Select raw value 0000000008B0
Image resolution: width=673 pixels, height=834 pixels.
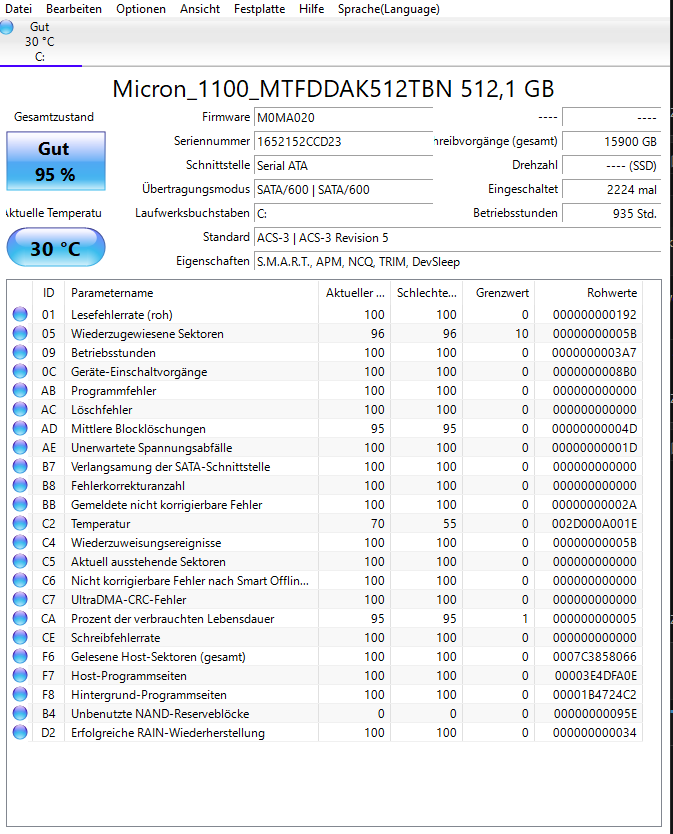coord(594,372)
